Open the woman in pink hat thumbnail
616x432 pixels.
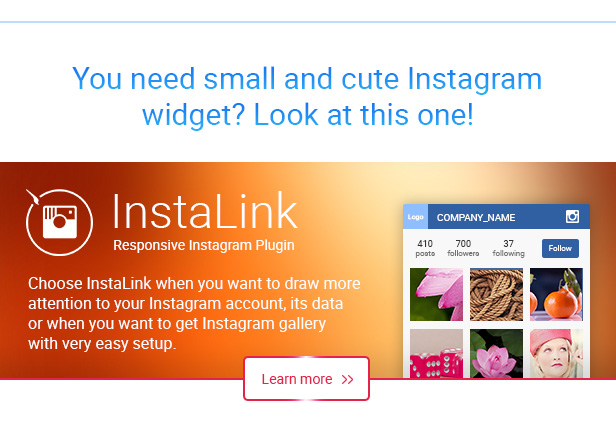click(x=556, y=353)
